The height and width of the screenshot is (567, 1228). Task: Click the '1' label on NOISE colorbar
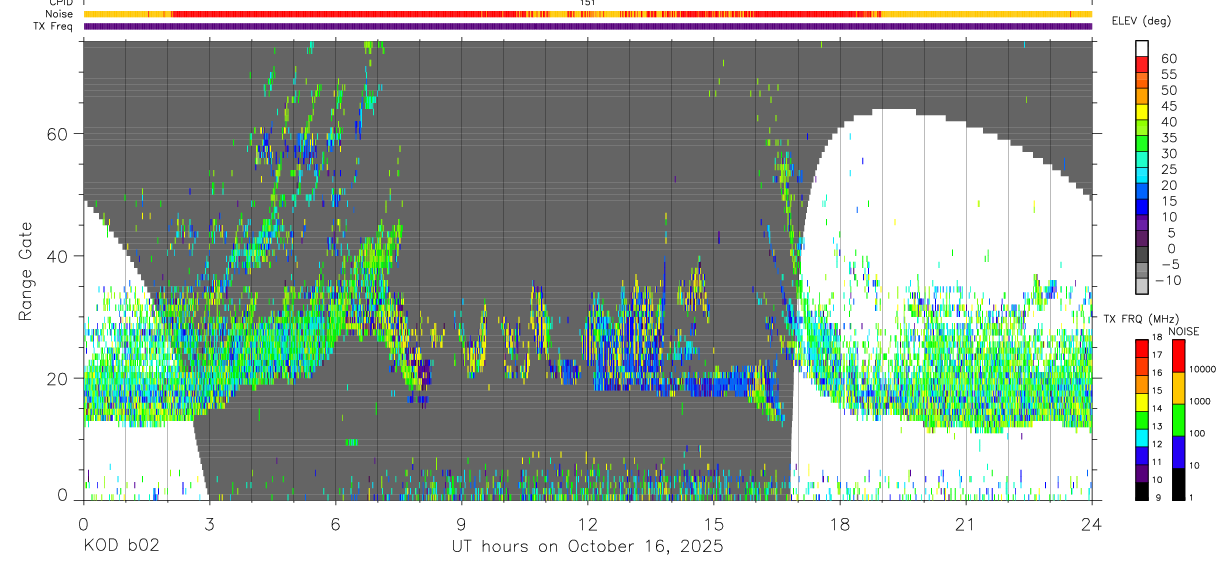[x=1191, y=497]
